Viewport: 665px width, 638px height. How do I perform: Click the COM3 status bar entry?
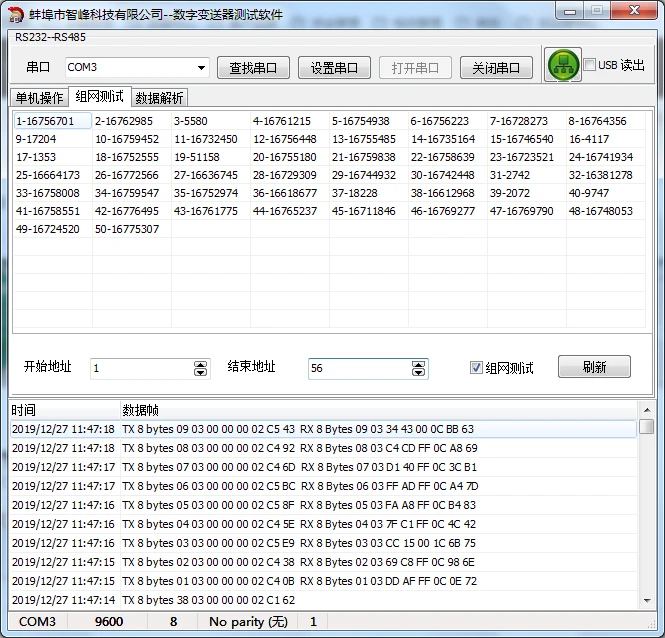click(x=37, y=621)
